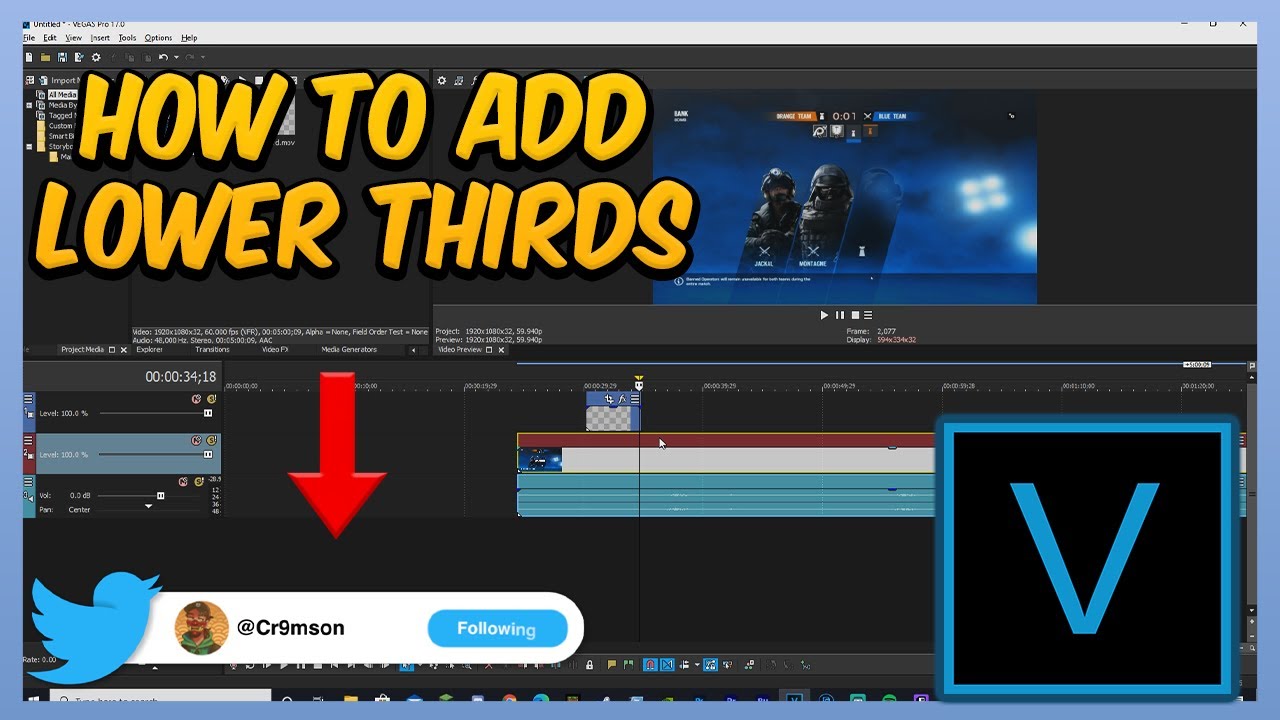Select the video clip thumbnail on track 2
The width and height of the screenshot is (1280, 720).
[x=540, y=460]
